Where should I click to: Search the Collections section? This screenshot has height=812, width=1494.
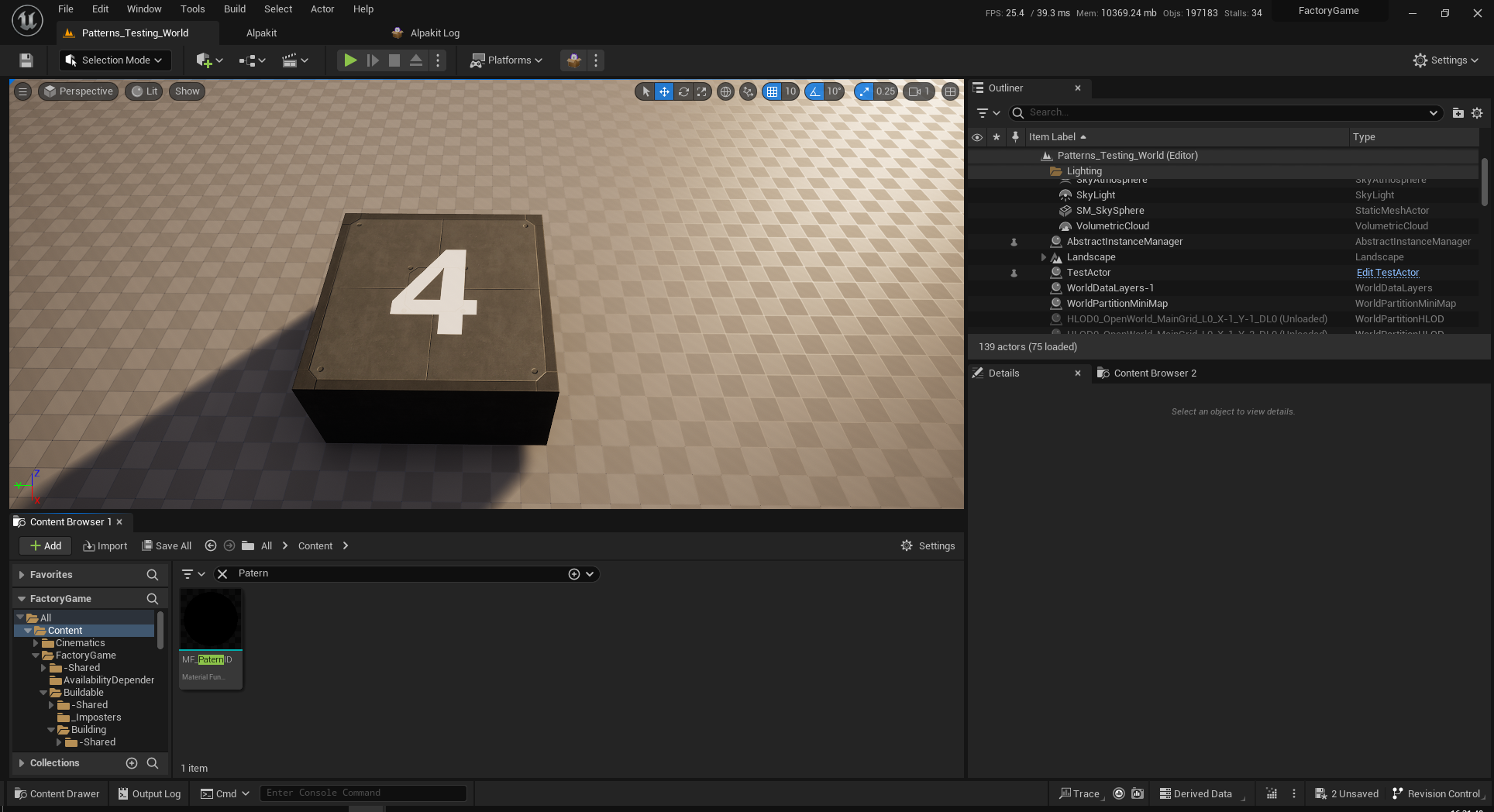click(x=153, y=763)
